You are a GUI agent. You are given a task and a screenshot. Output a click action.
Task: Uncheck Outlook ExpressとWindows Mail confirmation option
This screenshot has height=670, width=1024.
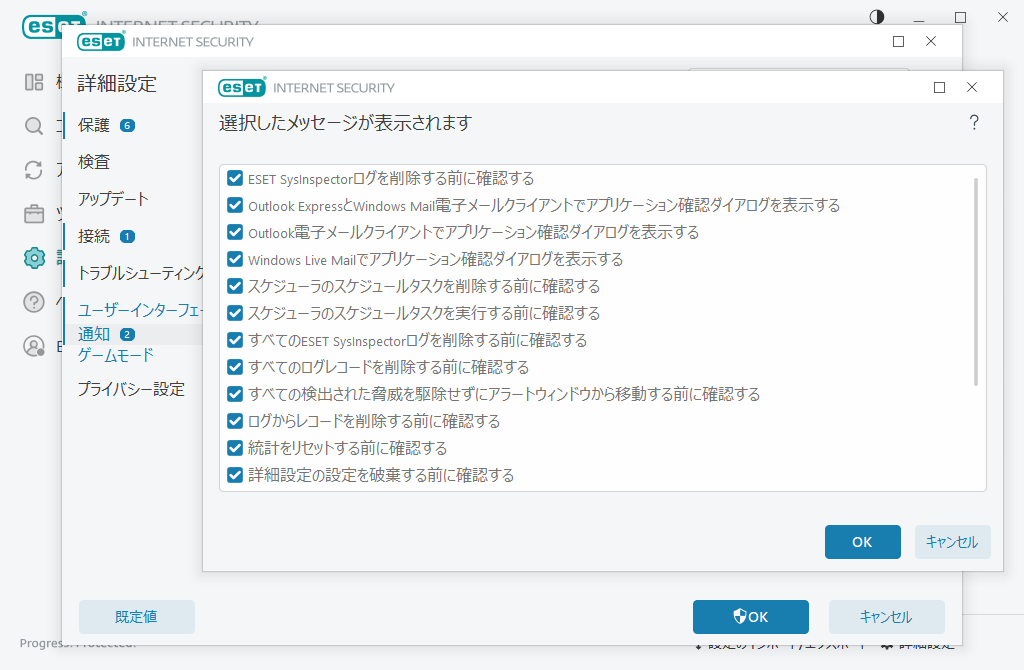point(235,205)
